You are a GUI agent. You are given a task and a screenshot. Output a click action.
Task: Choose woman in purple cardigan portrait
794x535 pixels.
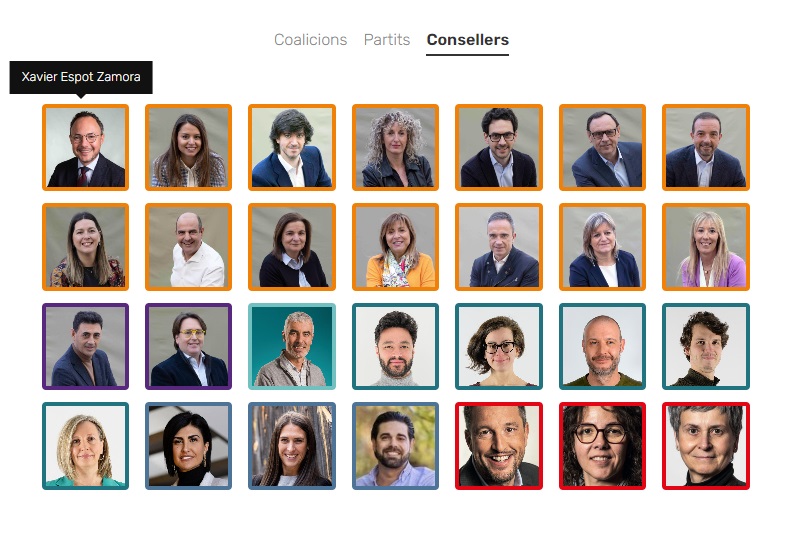(x=706, y=247)
